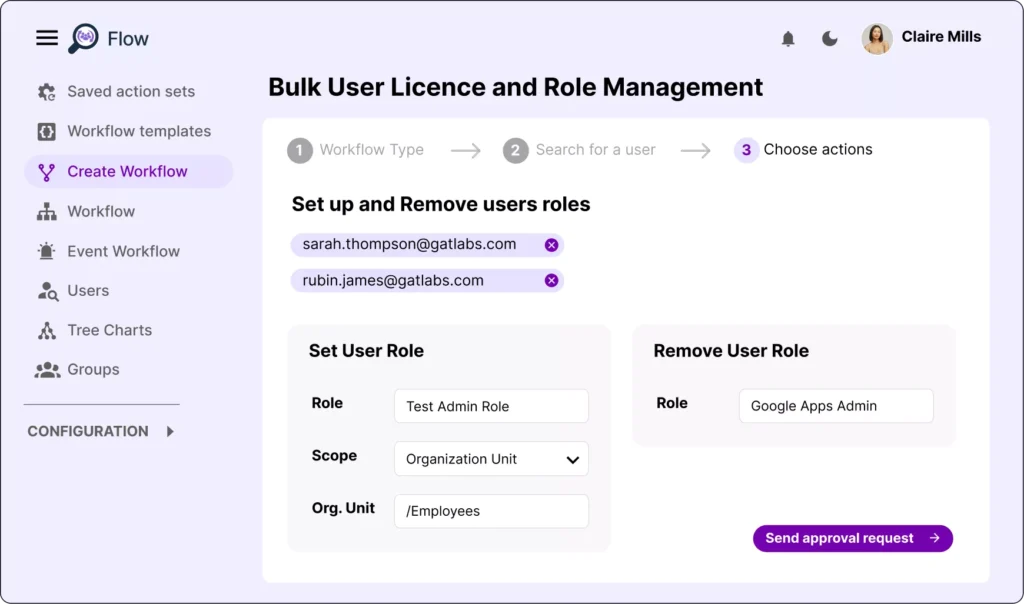Open the Scope dropdown
The image size is (1024, 604).
pos(491,459)
